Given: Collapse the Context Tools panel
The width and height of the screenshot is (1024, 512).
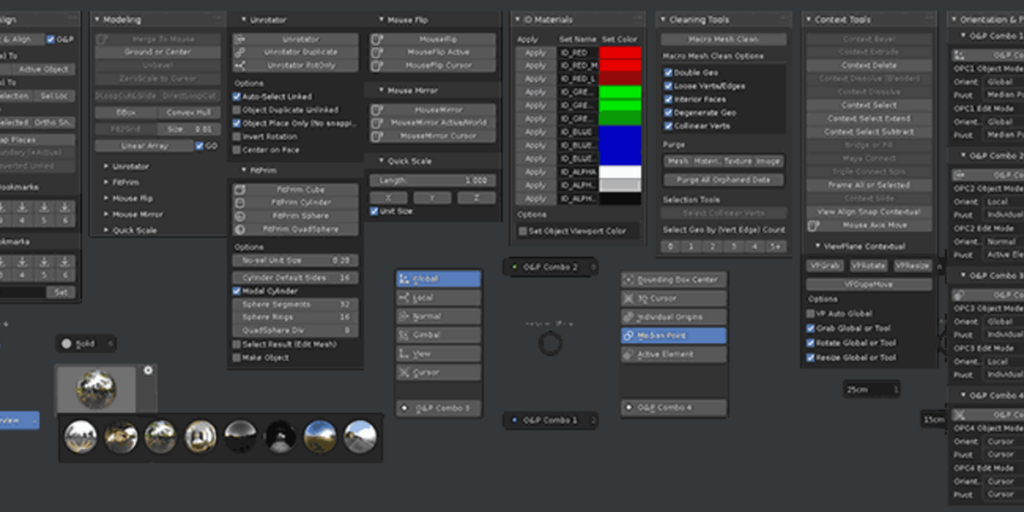Looking at the screenshot, I should tap(808, 20).
